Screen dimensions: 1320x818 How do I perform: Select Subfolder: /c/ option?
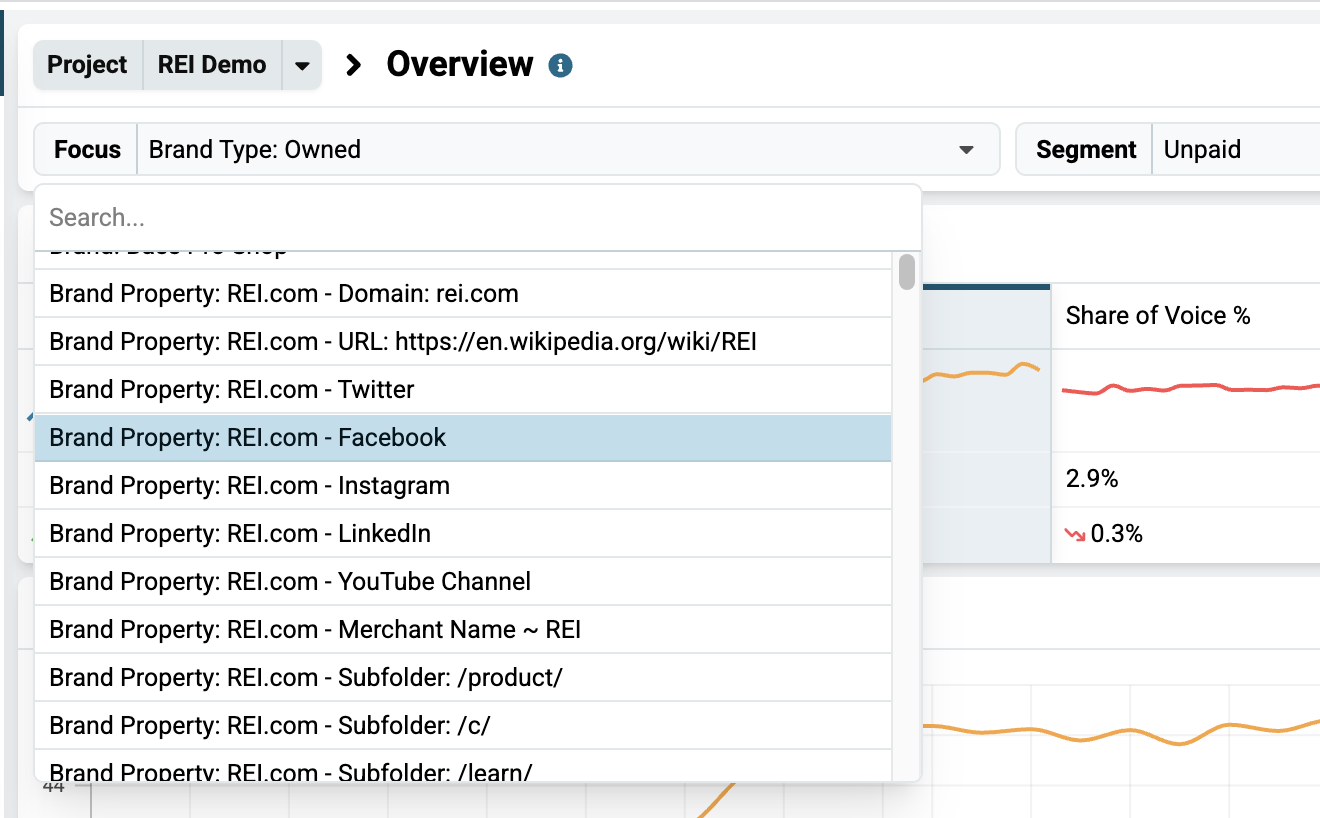coord(463,726)
